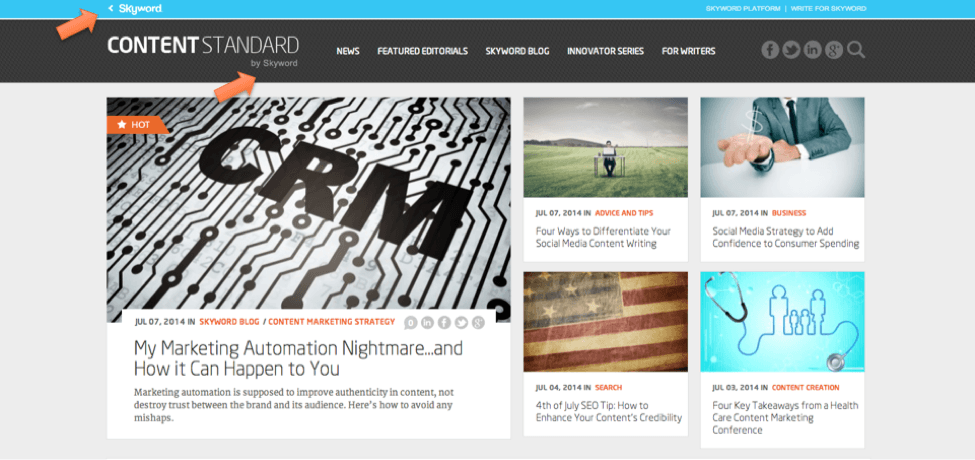Click the Jul 04, 2014 date text

point(558,387)
